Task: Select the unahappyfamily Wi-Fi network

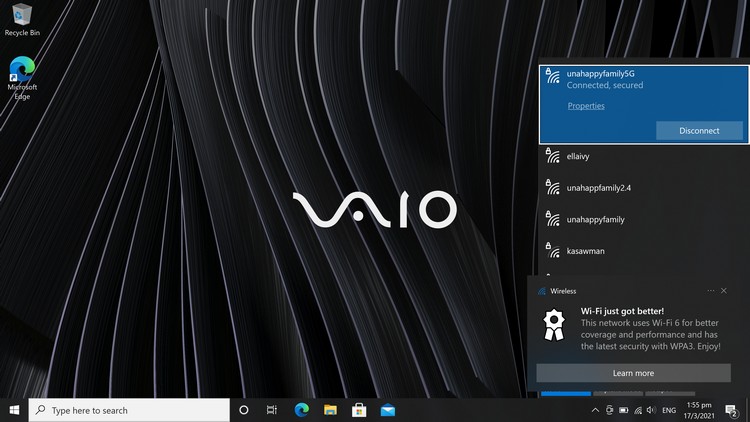Action: pyautogui.click(x=644, y=219)
